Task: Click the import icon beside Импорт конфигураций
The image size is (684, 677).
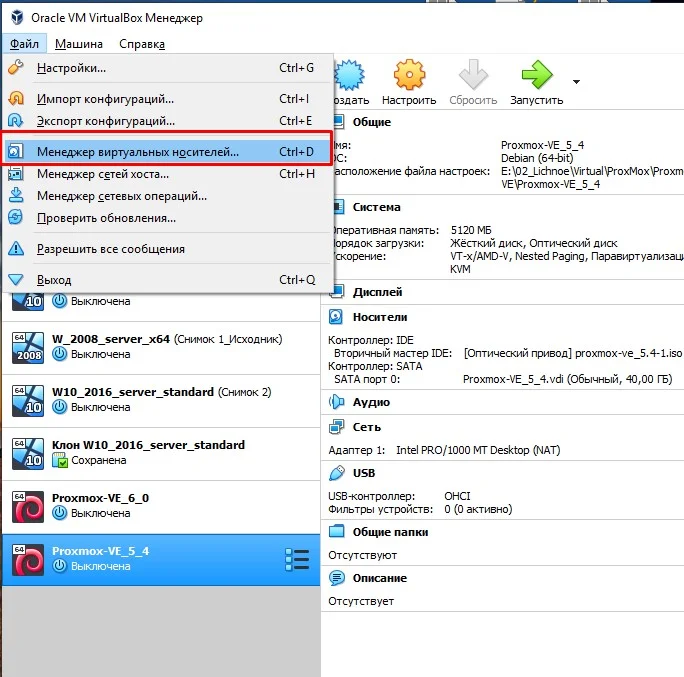Action: (x=16, y=99)
